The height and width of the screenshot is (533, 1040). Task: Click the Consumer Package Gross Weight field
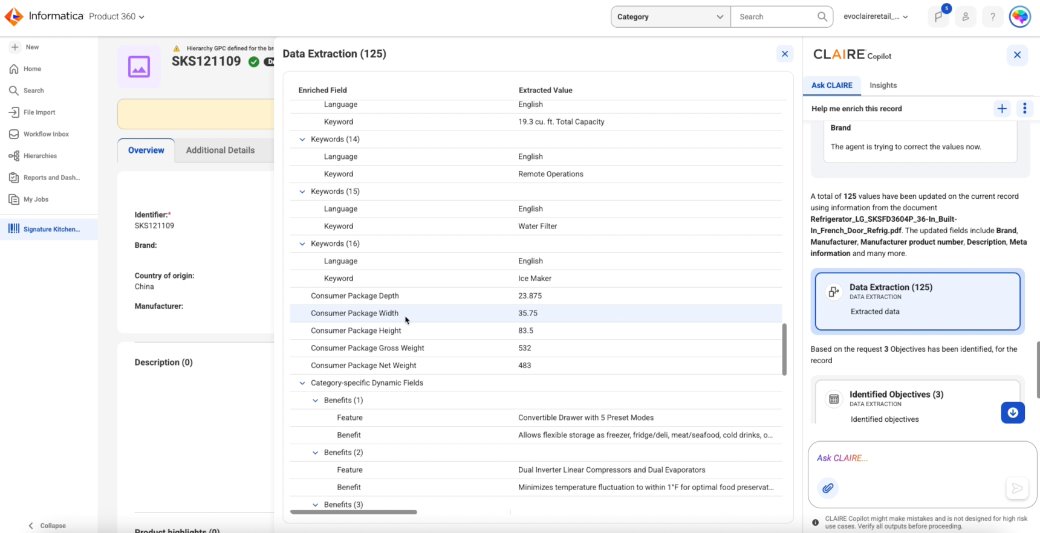coord(367,348)
